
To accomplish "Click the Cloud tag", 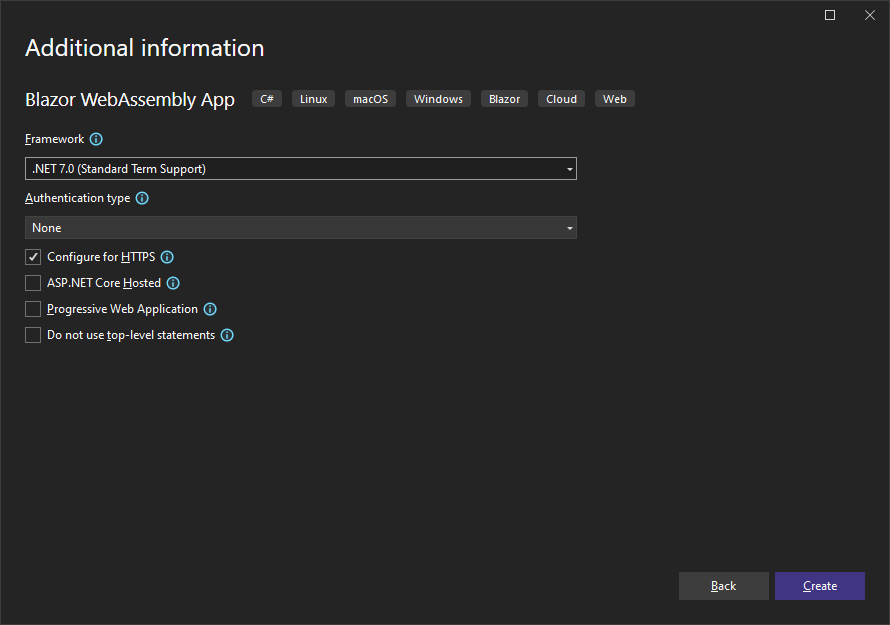I will click(x=561, y=99).
